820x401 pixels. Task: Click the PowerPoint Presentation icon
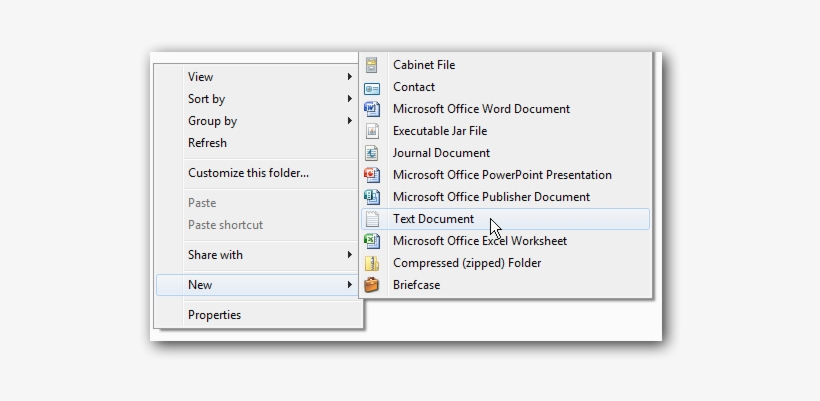371,175
